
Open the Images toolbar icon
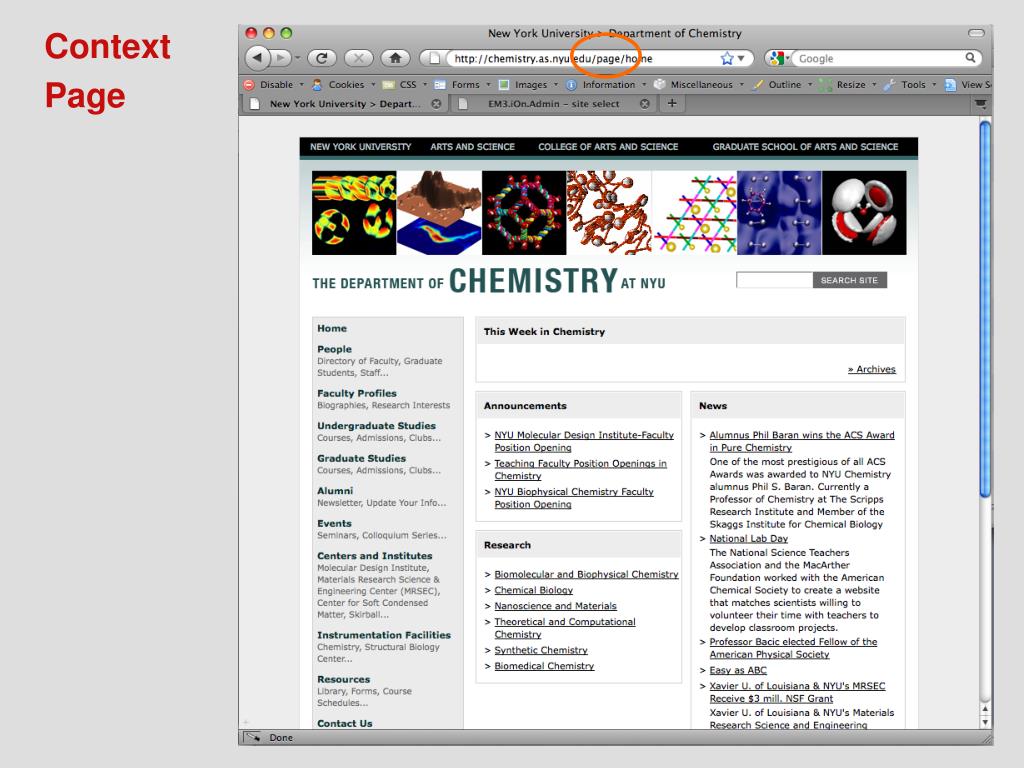504,85
